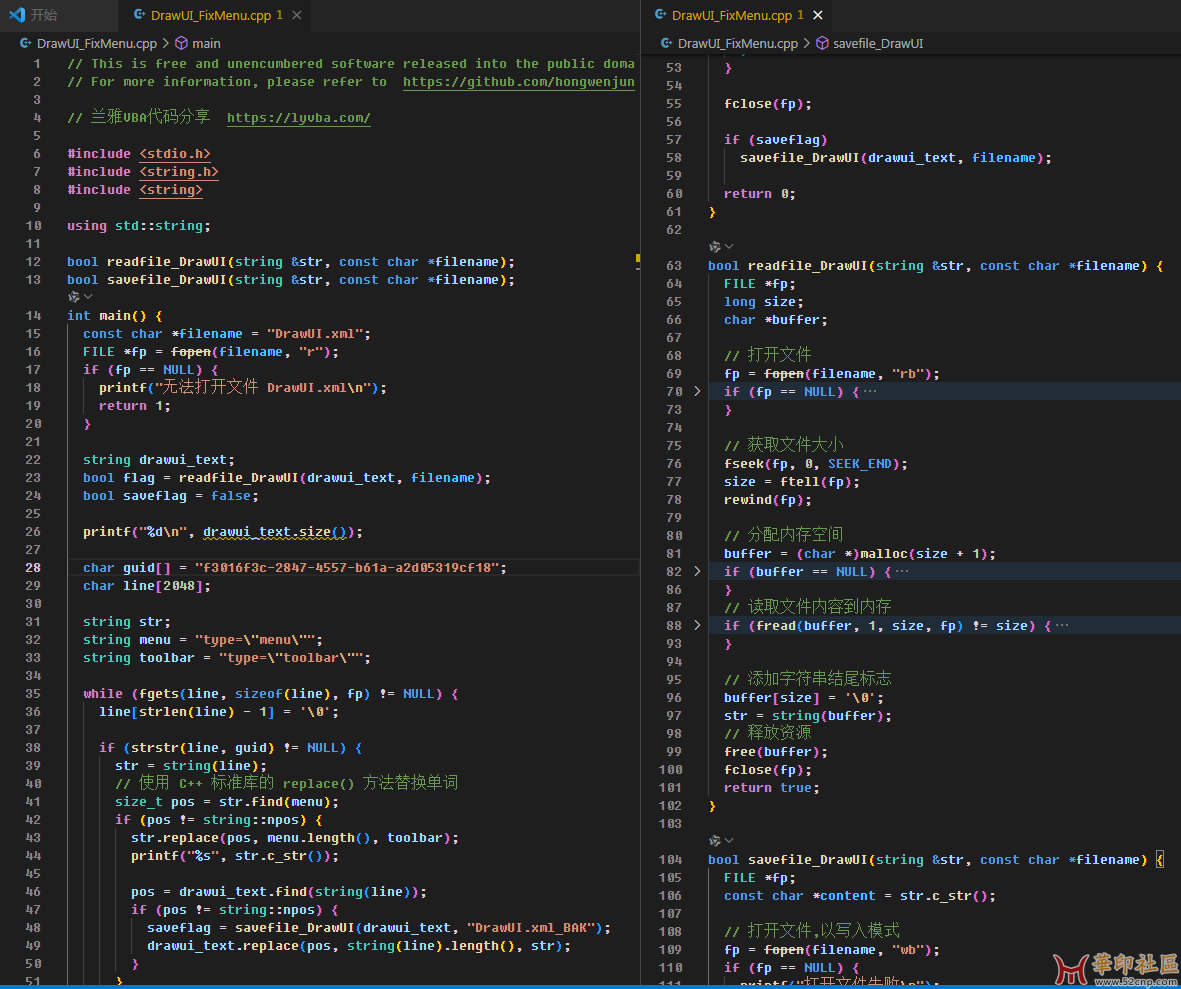This screenshot has width=1181, height=989.
Task: Open the savefile_DrawUI symbol breadcrumb
Action: pyautogui.click(x=877, y=44)
